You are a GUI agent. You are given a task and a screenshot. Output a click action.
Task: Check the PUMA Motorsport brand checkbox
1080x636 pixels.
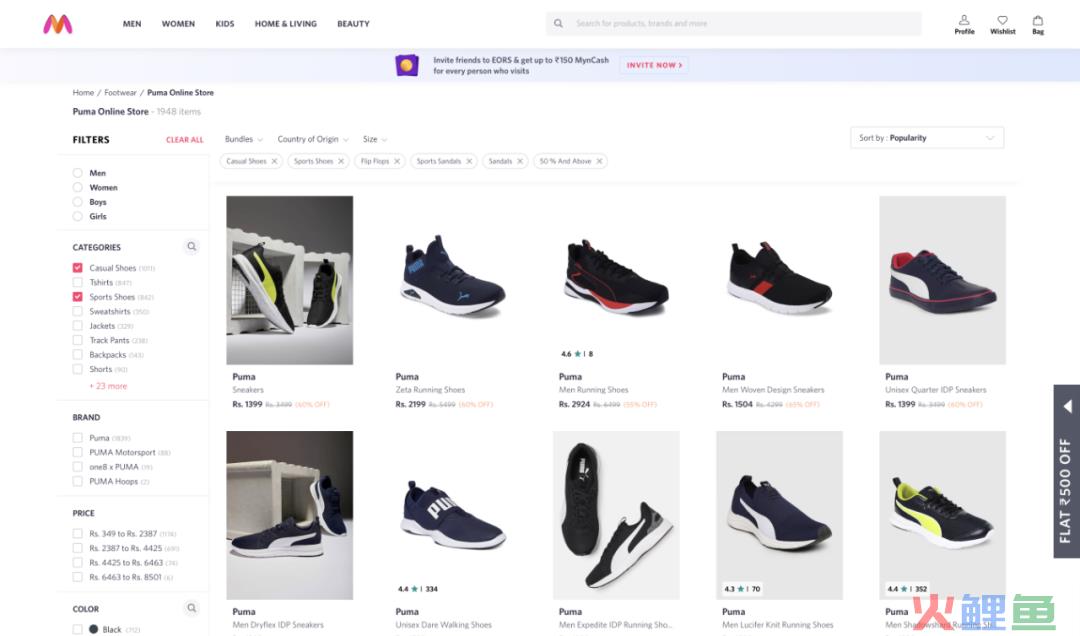(78, 453)
